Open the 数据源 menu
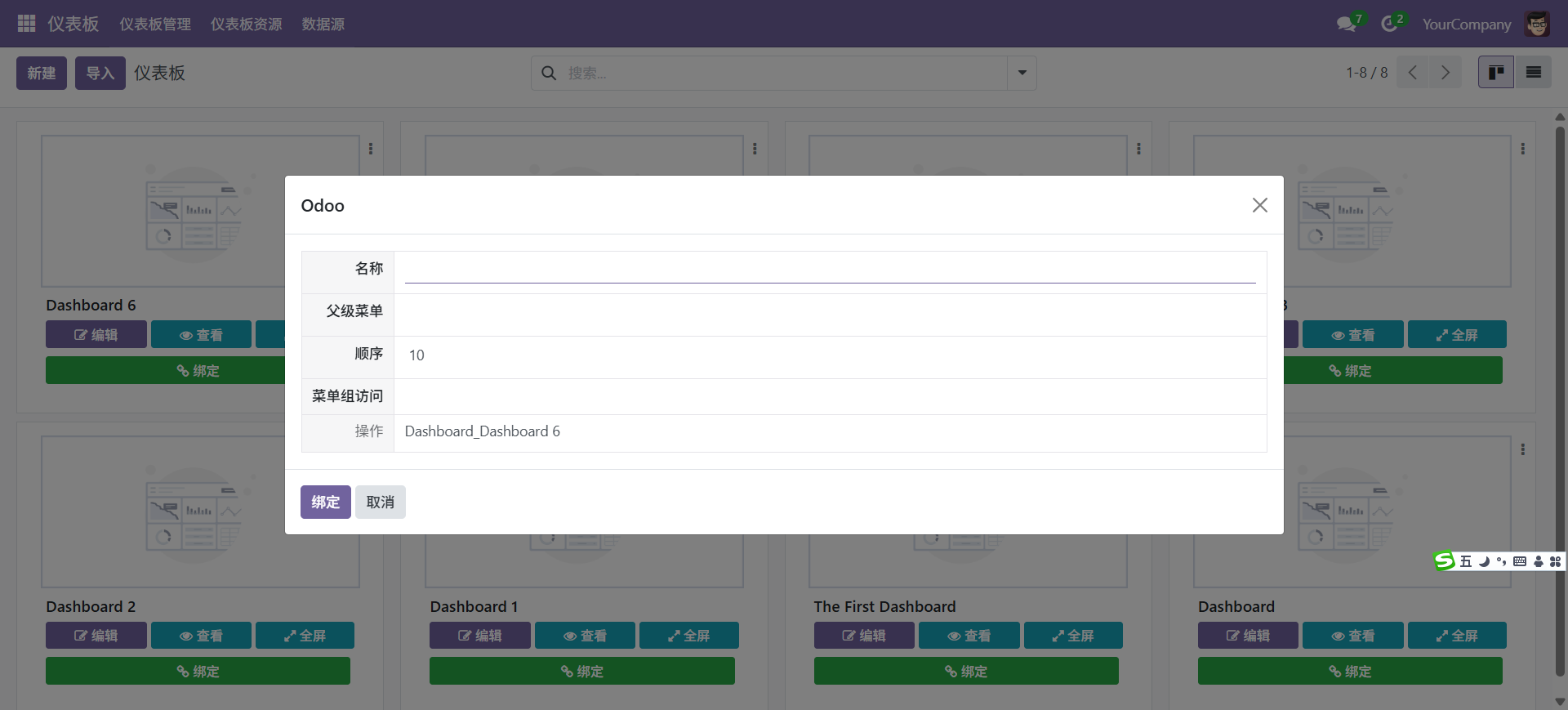Image resolution: width=1568 pixels, height=710 pixels. click(323, 25)
